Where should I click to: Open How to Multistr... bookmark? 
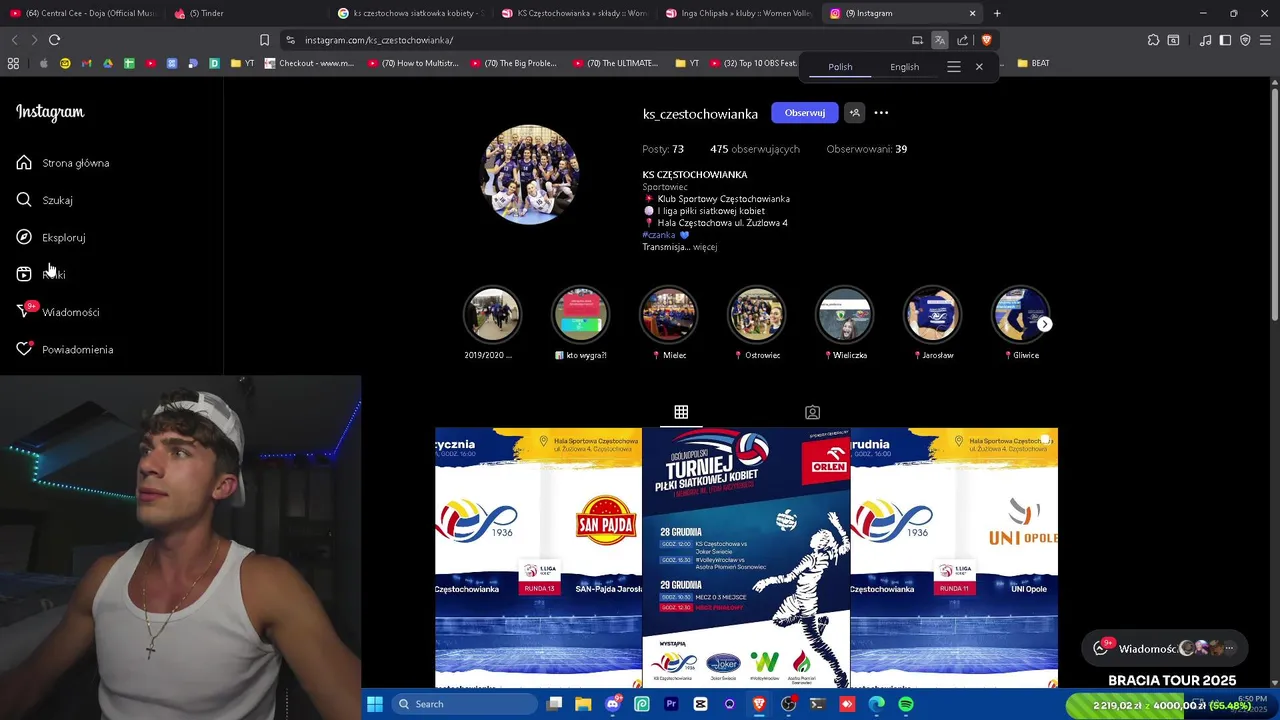pyautogui.click(x=413, y=63)
